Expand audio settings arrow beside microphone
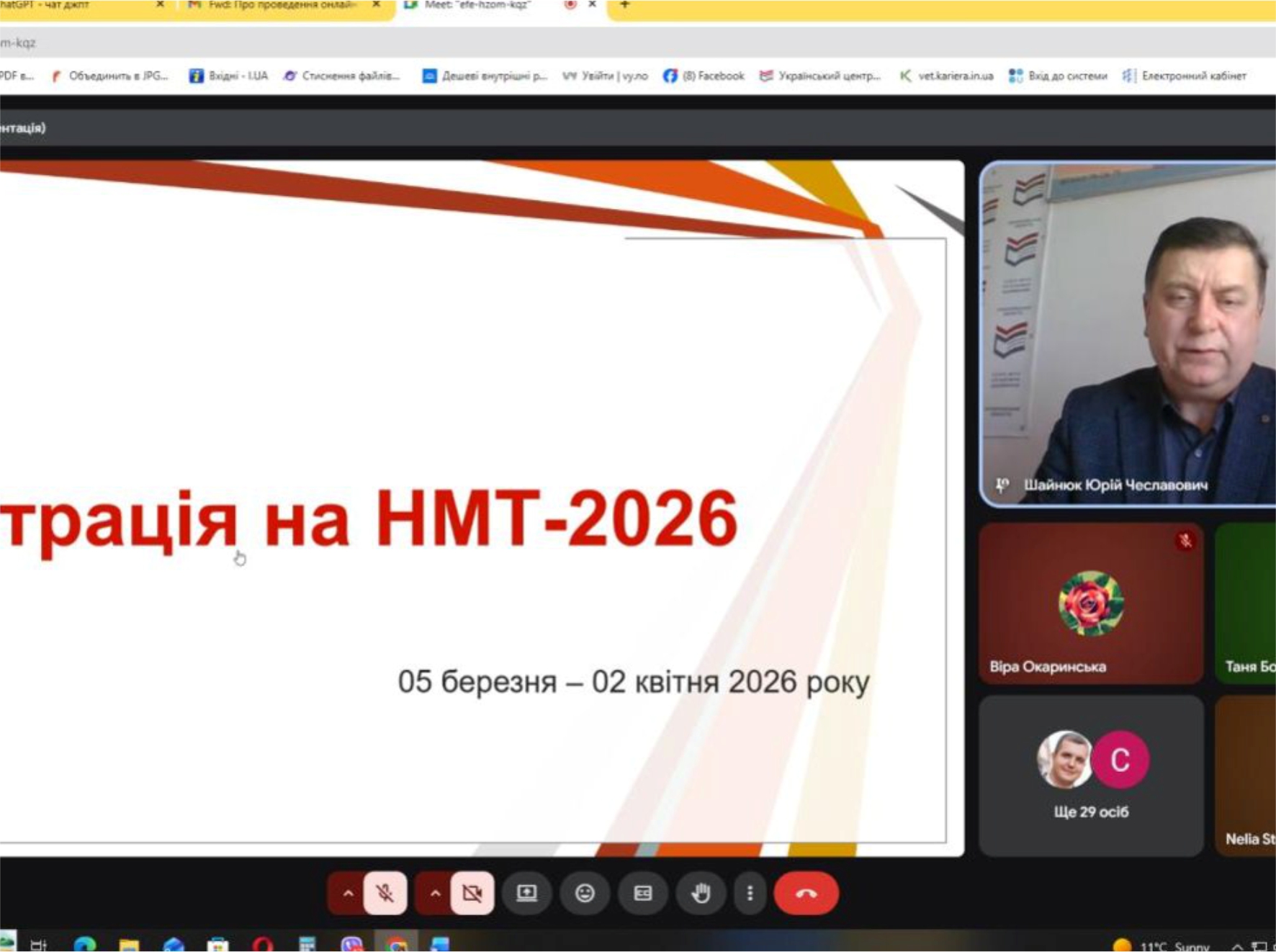Viewport: 1276px width, 952px height. click(x=348, y=894)
